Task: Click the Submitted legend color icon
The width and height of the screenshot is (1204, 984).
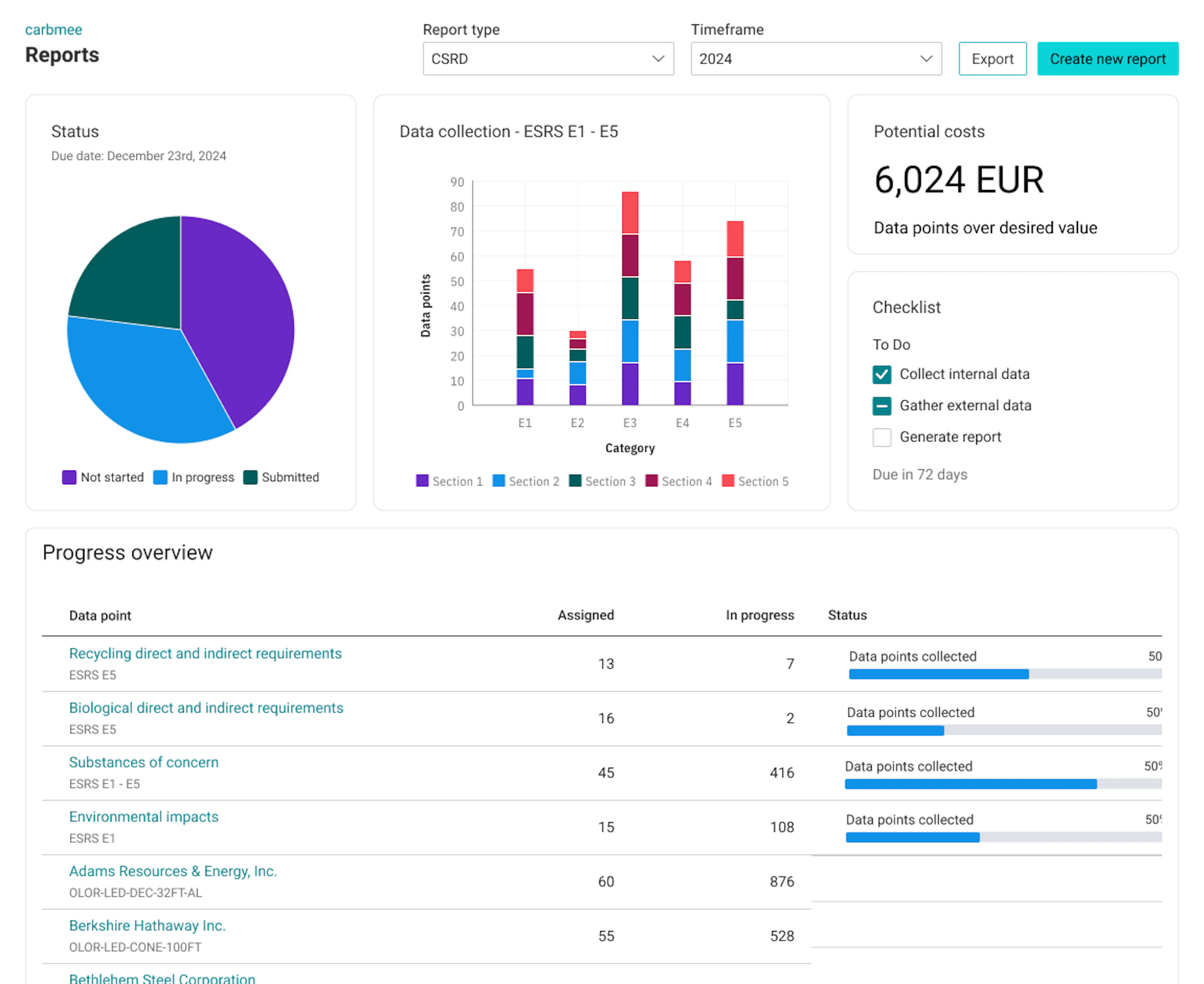Action: click(x=250, y=477)
